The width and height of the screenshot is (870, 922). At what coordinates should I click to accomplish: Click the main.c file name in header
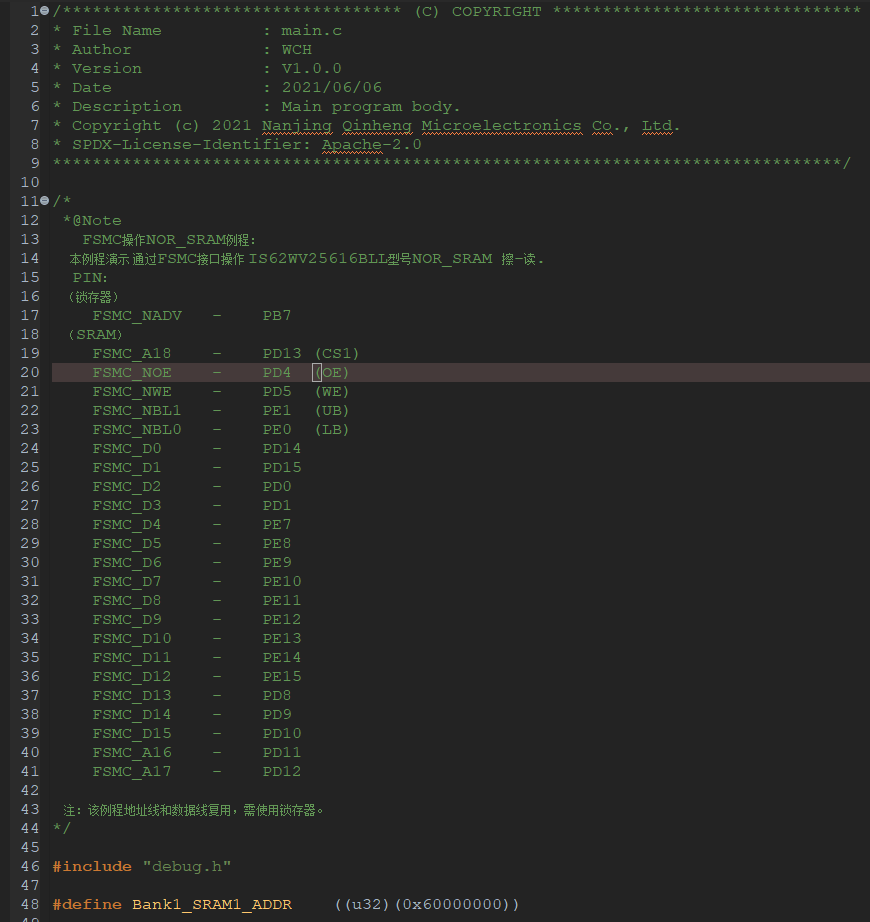311,31
